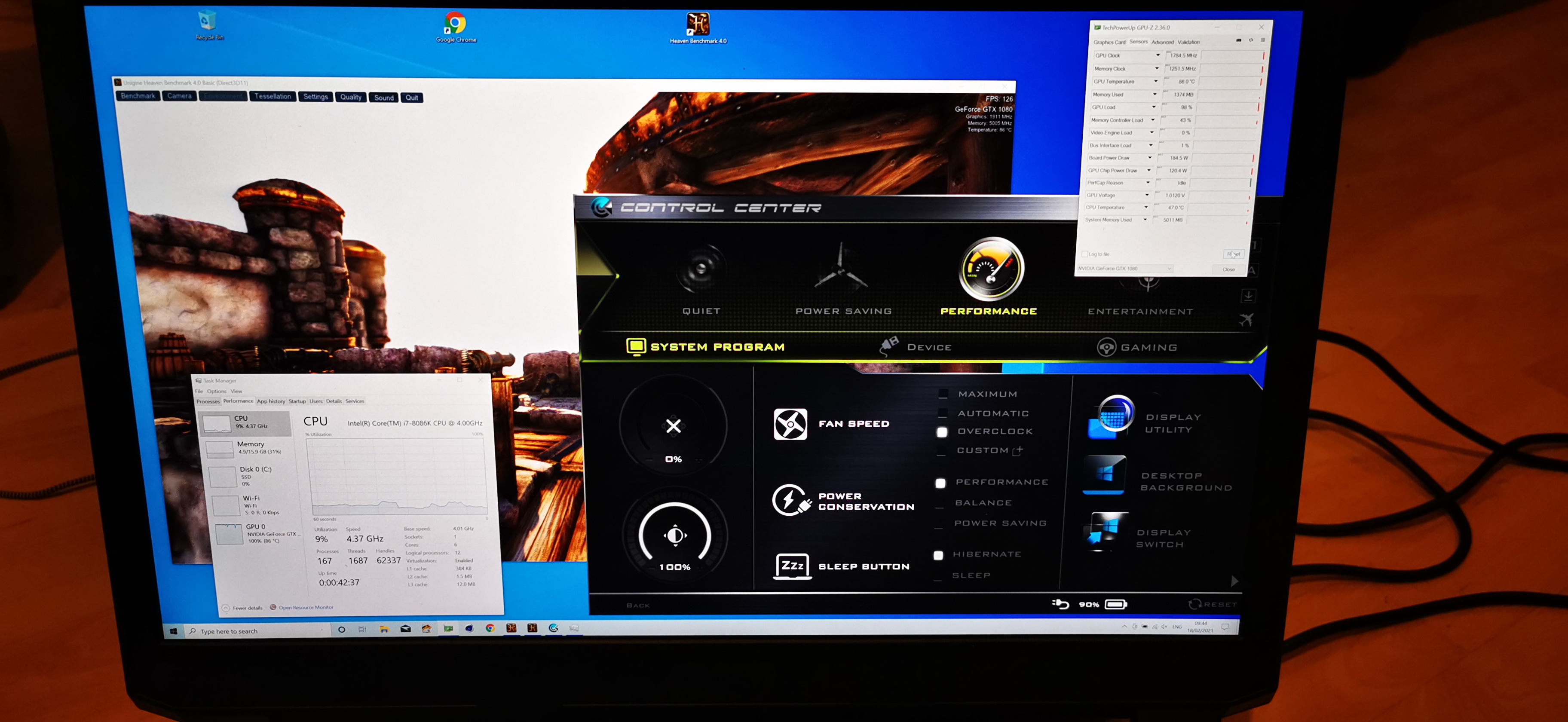Switch to the Gaming tab
Image resolution: width=1568 pixels, height=722 pixels.
tap(1138, 347)
